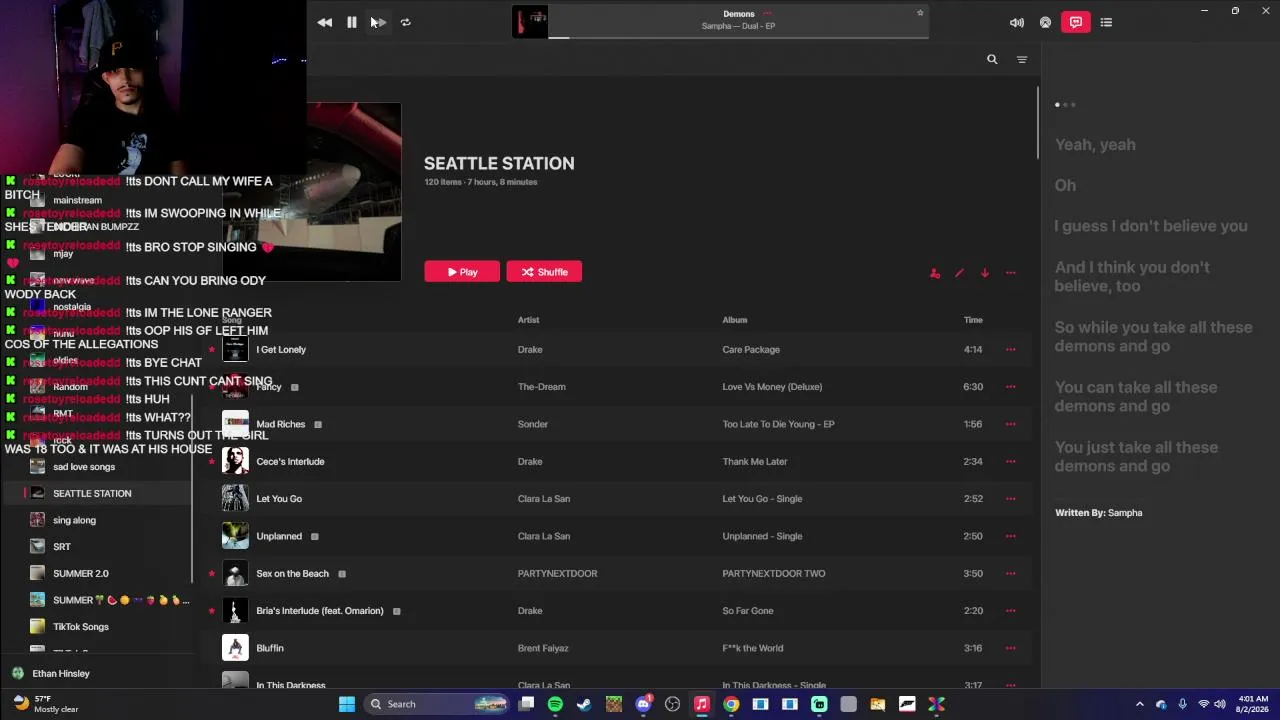Search within the playlist
This screenshot has width=1280, height=720.
click(992, 59)
